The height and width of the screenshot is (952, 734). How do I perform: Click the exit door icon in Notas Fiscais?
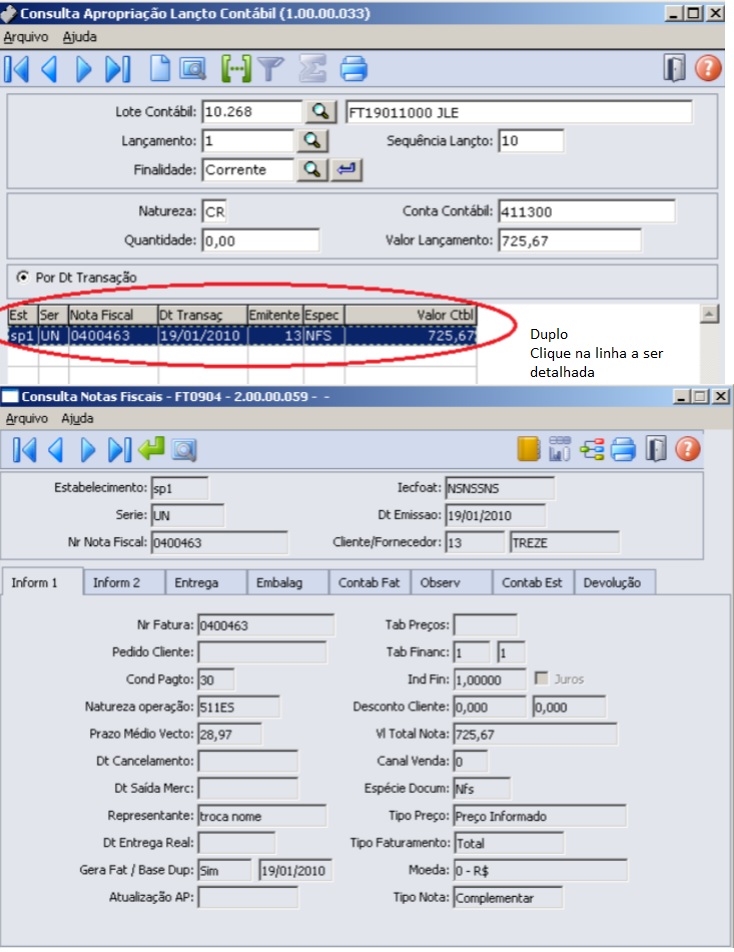[656, 449]
